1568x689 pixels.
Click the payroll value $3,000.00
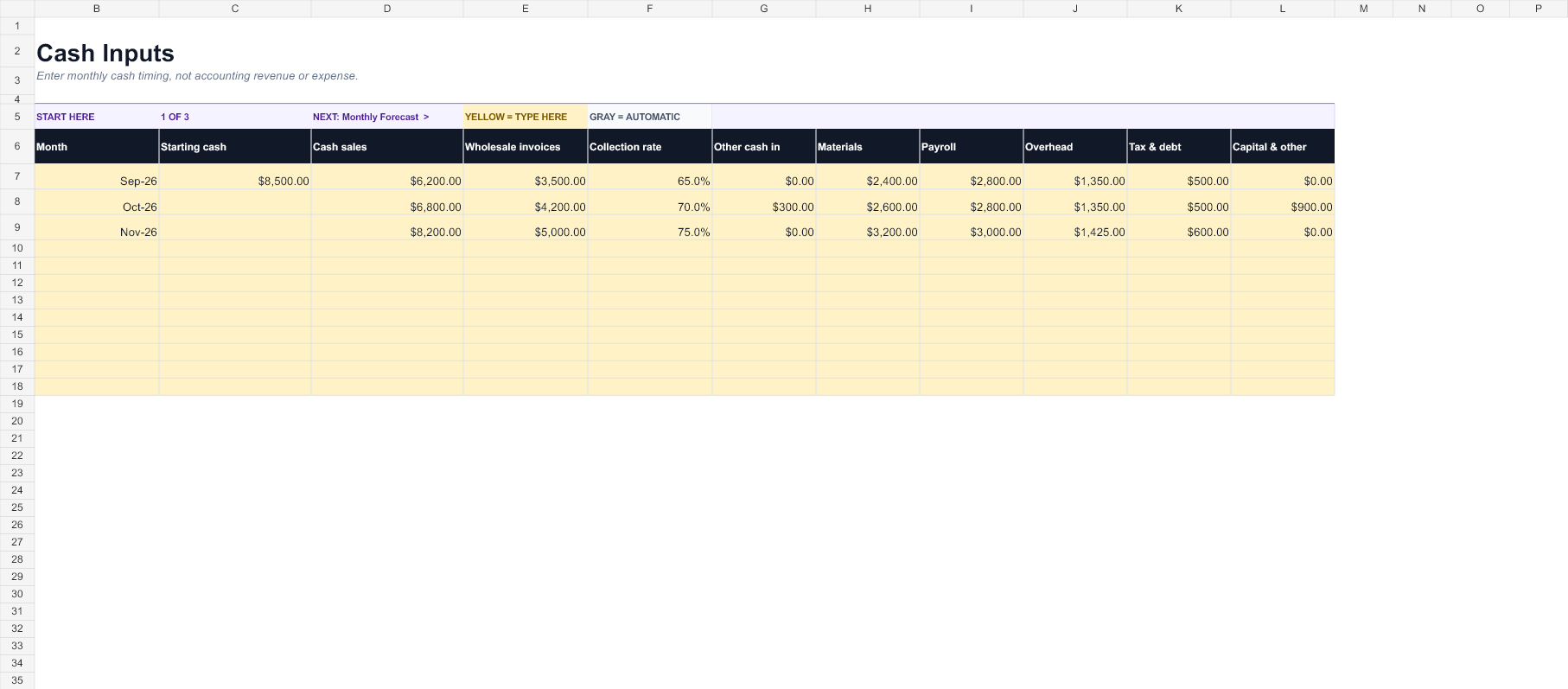(x=972, y=227)
